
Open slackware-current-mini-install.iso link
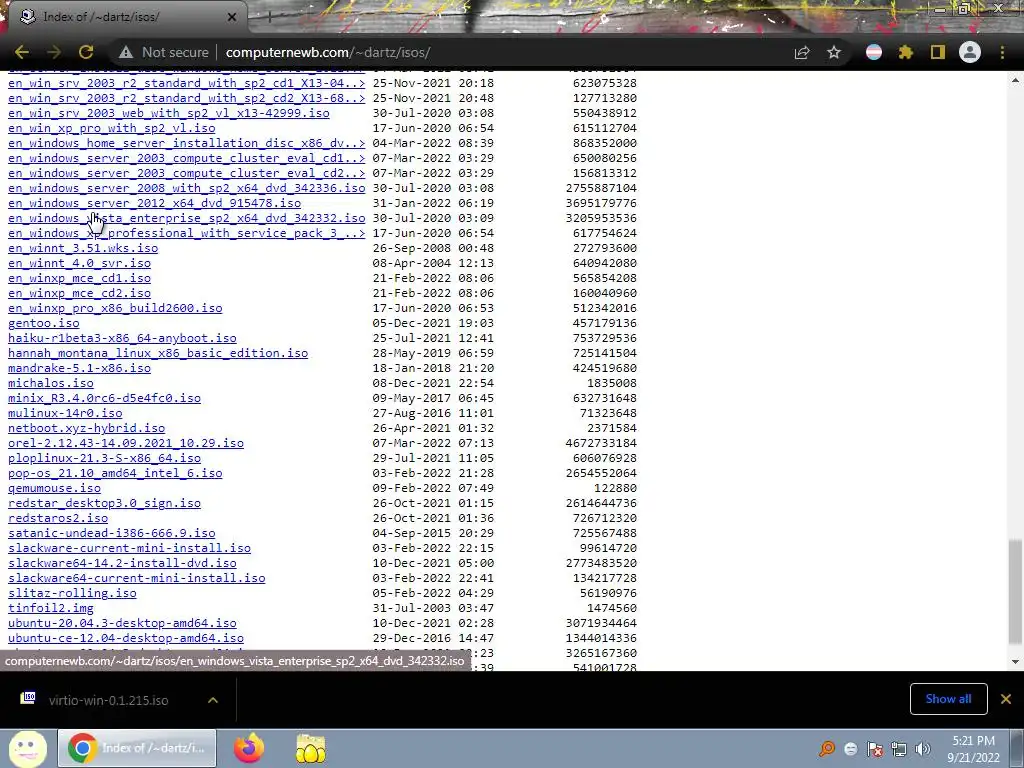coord(129,549)
